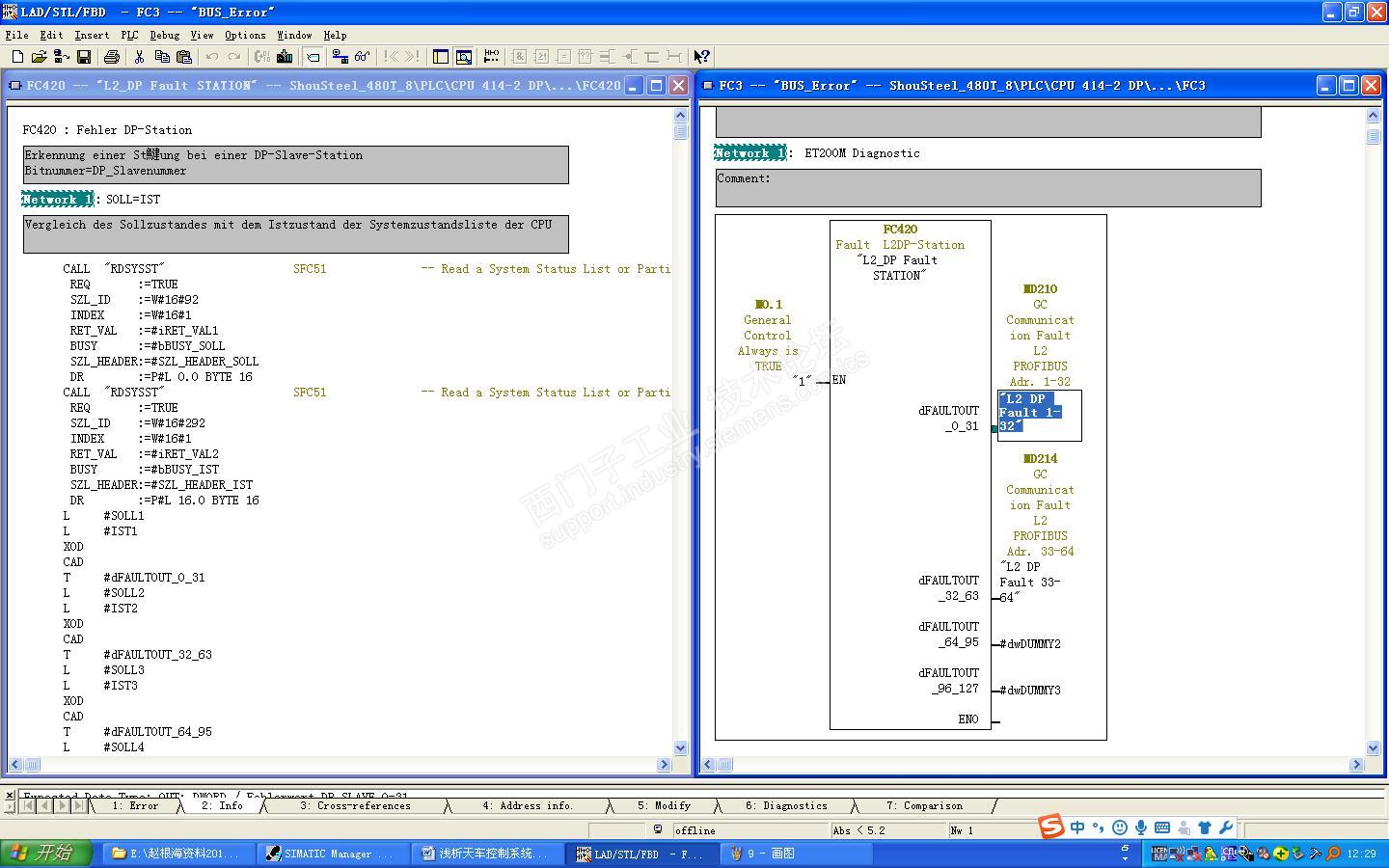Viewport: 1389px width, 868px height.
Task: Open the Window menu
Action: 294,35
